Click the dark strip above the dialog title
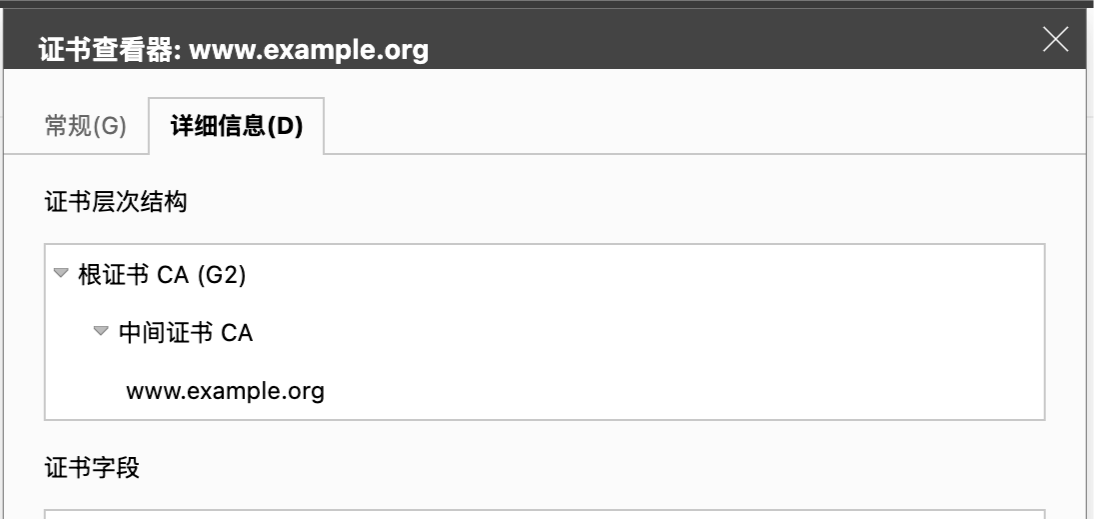 [x=545, y=4]
